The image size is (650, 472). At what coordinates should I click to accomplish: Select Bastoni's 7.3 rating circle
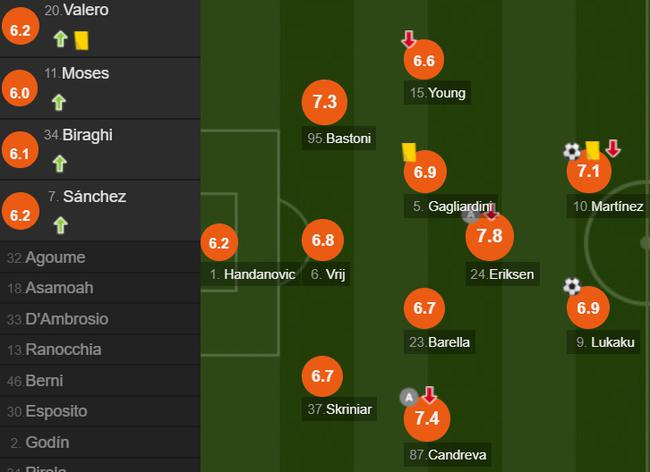click(x=324, y=102)
